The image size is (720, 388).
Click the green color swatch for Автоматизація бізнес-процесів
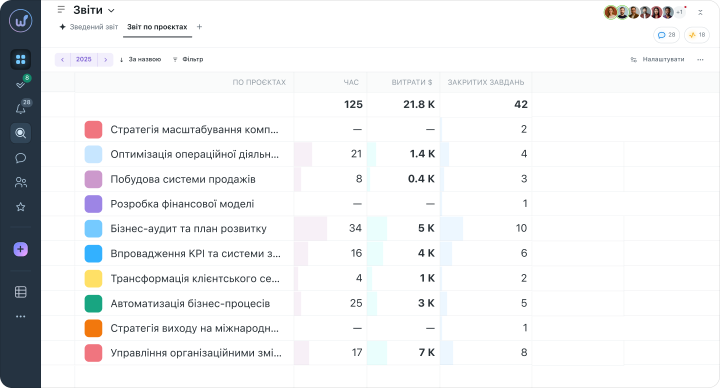coord(93,304)
